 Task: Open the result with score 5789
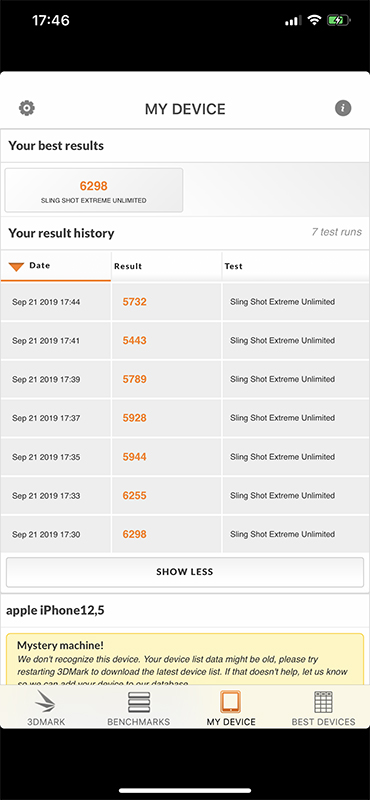point(185,380)
